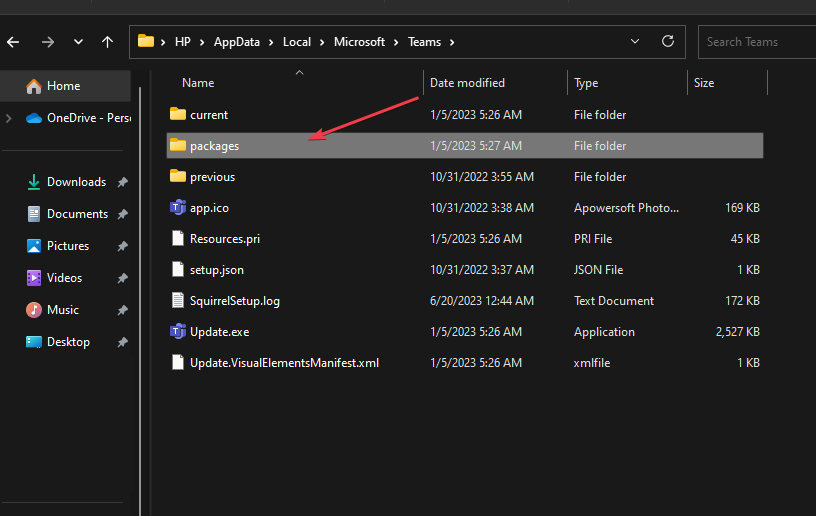The height and width of the screenshot is (516, 816).
Task: Select the file name 'app.ico'
Action: 209,208
